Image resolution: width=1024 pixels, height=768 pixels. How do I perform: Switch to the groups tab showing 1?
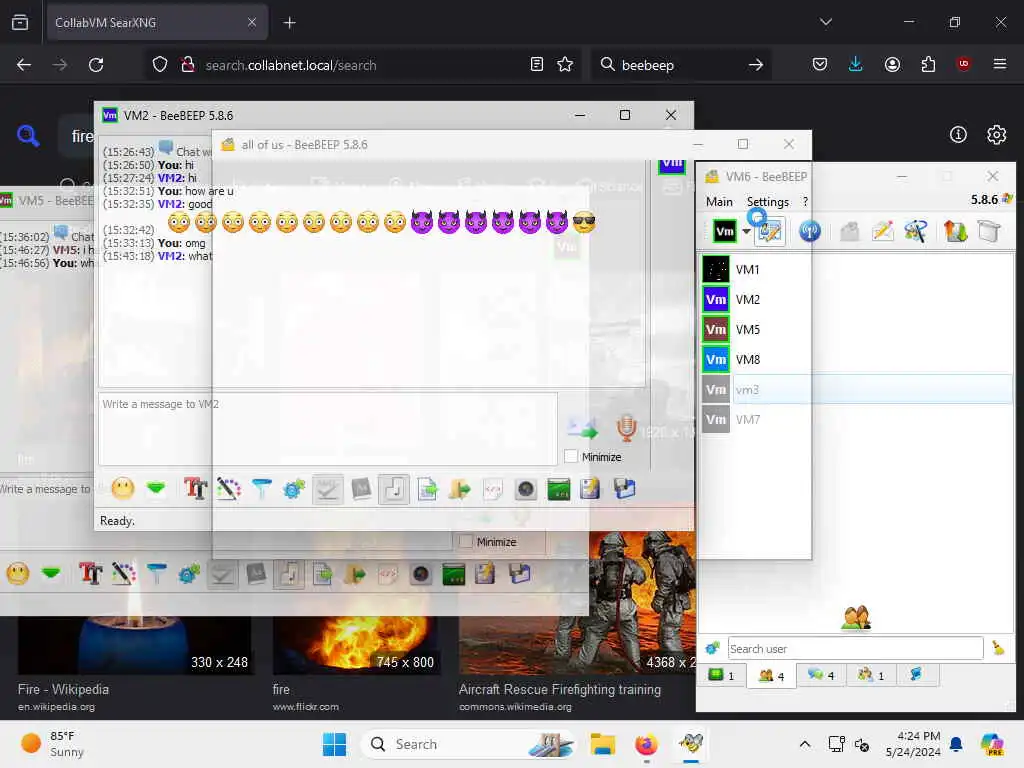coord(871,675)
